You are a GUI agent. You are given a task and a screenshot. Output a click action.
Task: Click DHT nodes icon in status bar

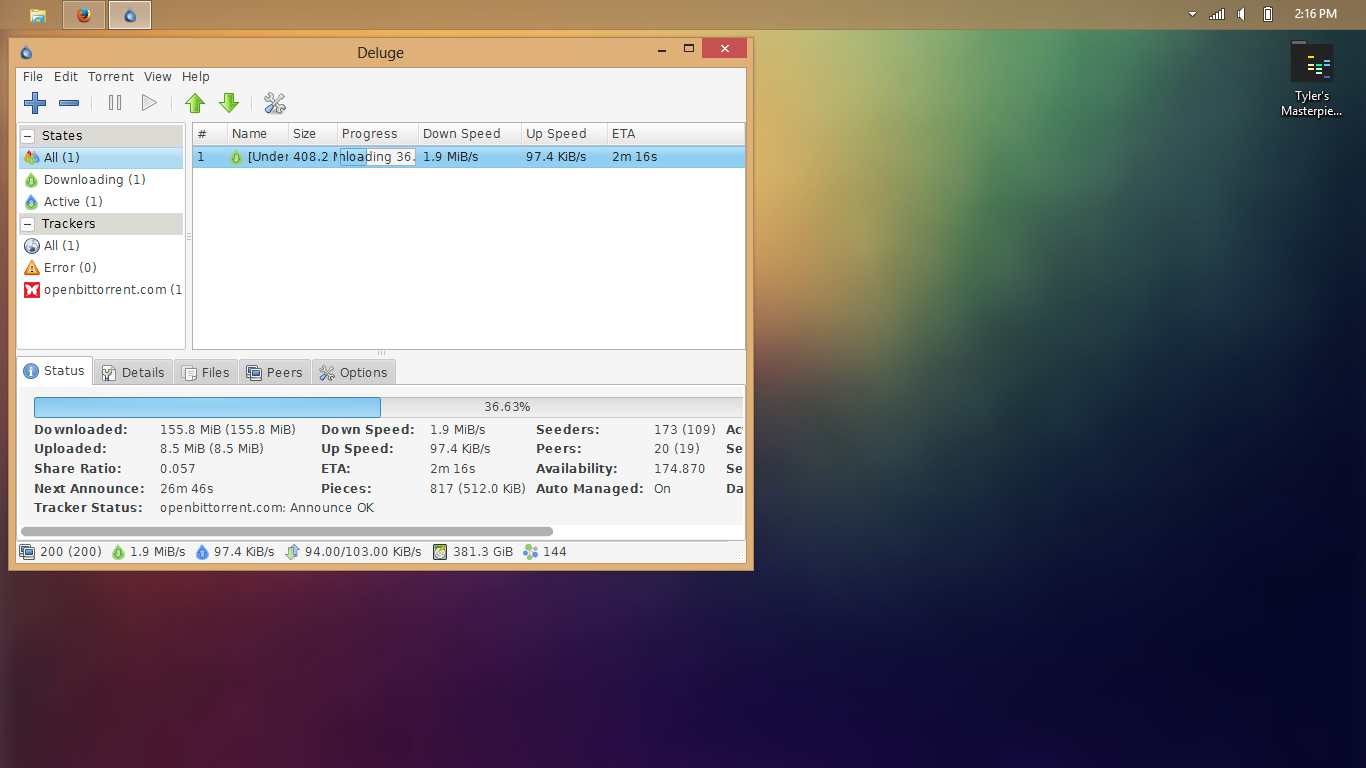530,552
